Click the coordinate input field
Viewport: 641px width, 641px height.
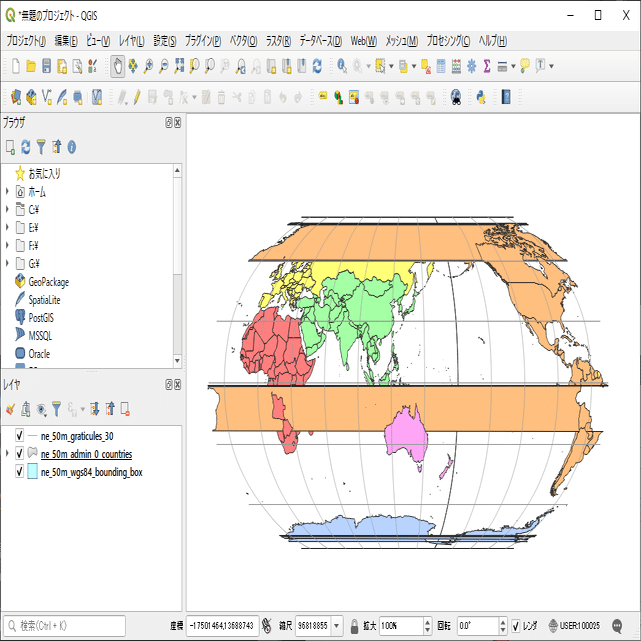[x=222, y=626]
